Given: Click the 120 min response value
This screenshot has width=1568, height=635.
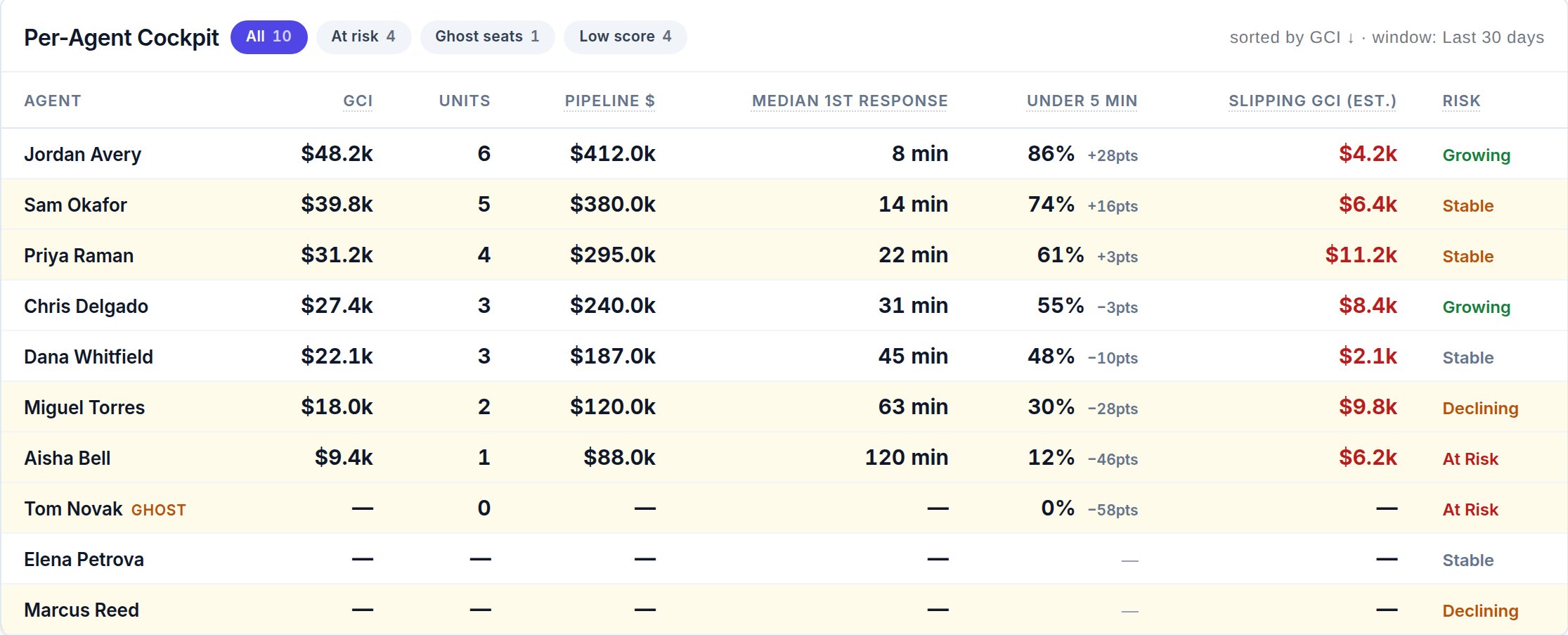Looking at the screenshot, I should [x=907, y=457].
